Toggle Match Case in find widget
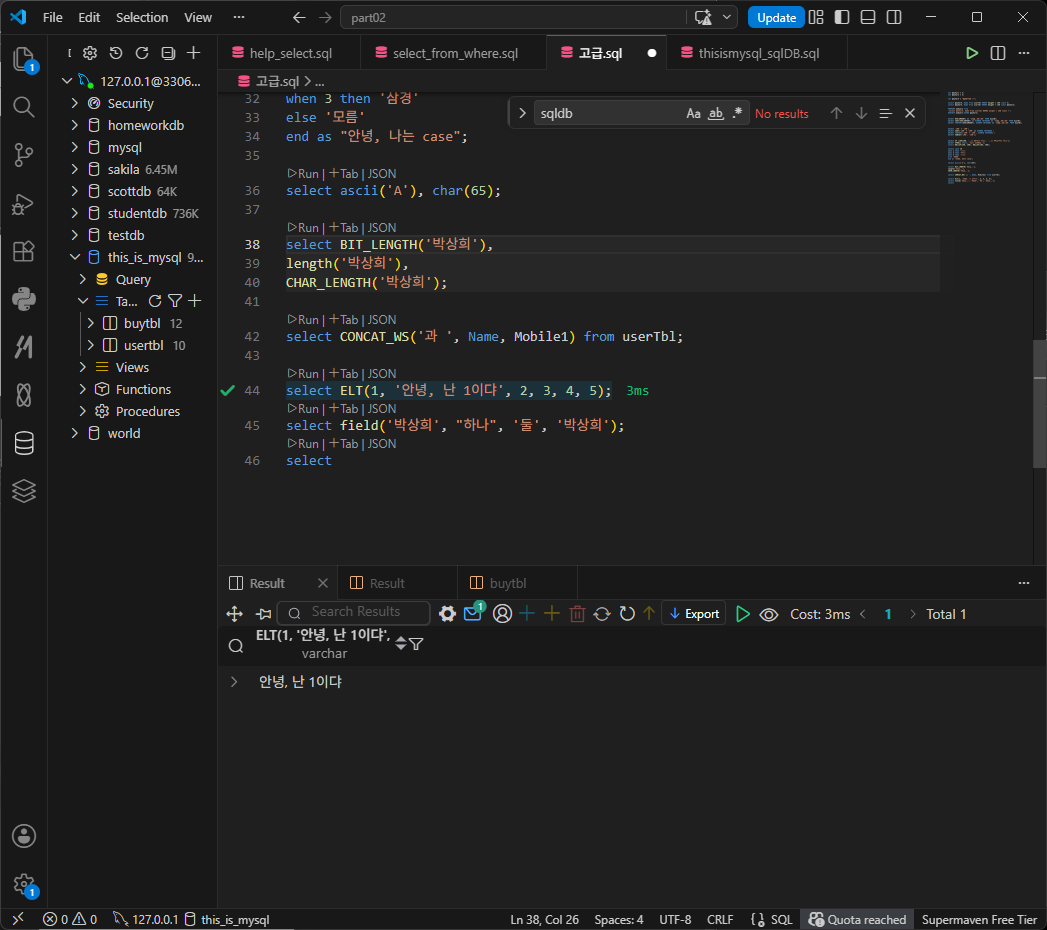This screenshot has height=930, width=1047. [694, 113]
